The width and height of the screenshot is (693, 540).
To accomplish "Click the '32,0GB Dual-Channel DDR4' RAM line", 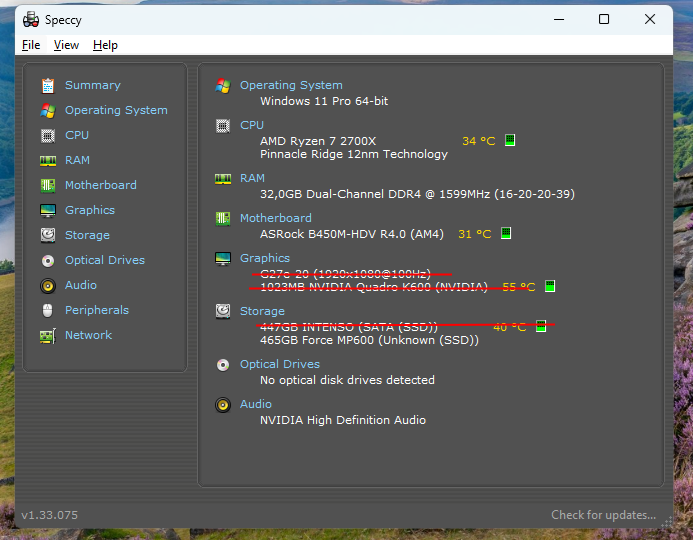I will [417, 194].
